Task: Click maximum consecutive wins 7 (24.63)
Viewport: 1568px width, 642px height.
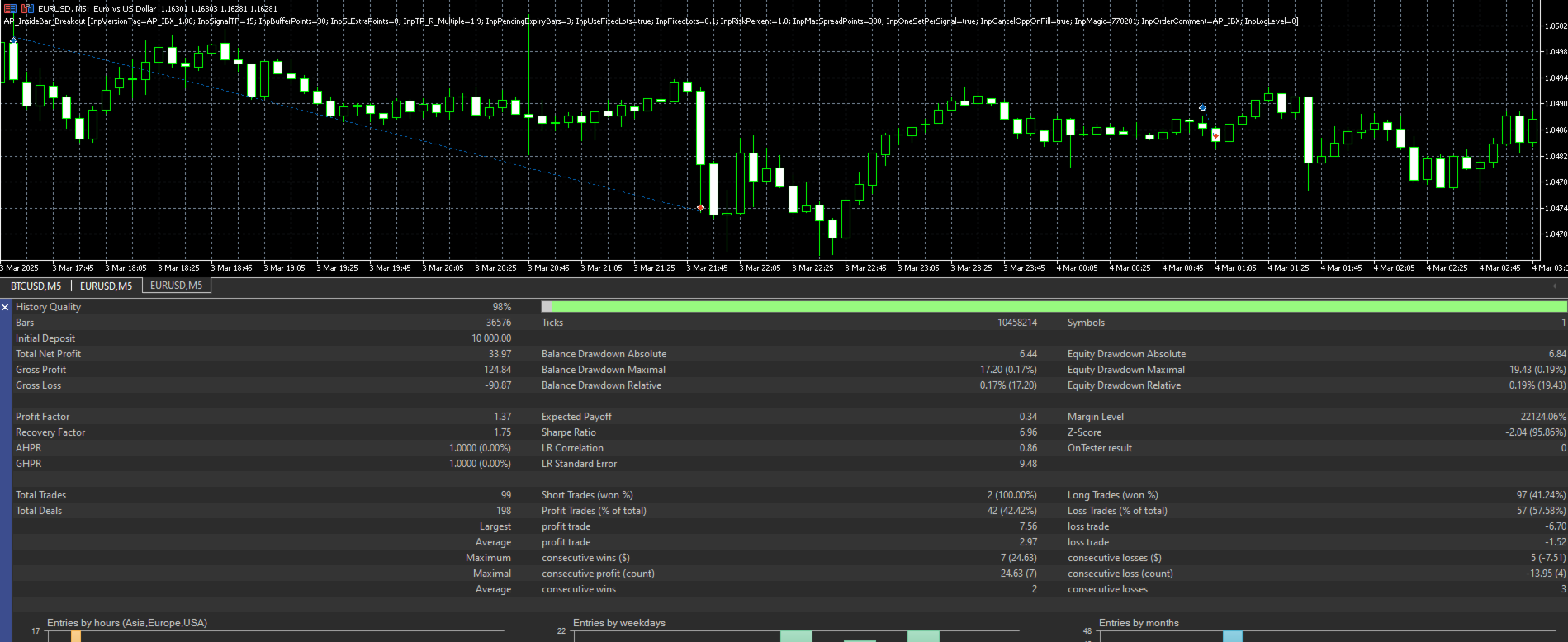Action: click(1019, 558)
